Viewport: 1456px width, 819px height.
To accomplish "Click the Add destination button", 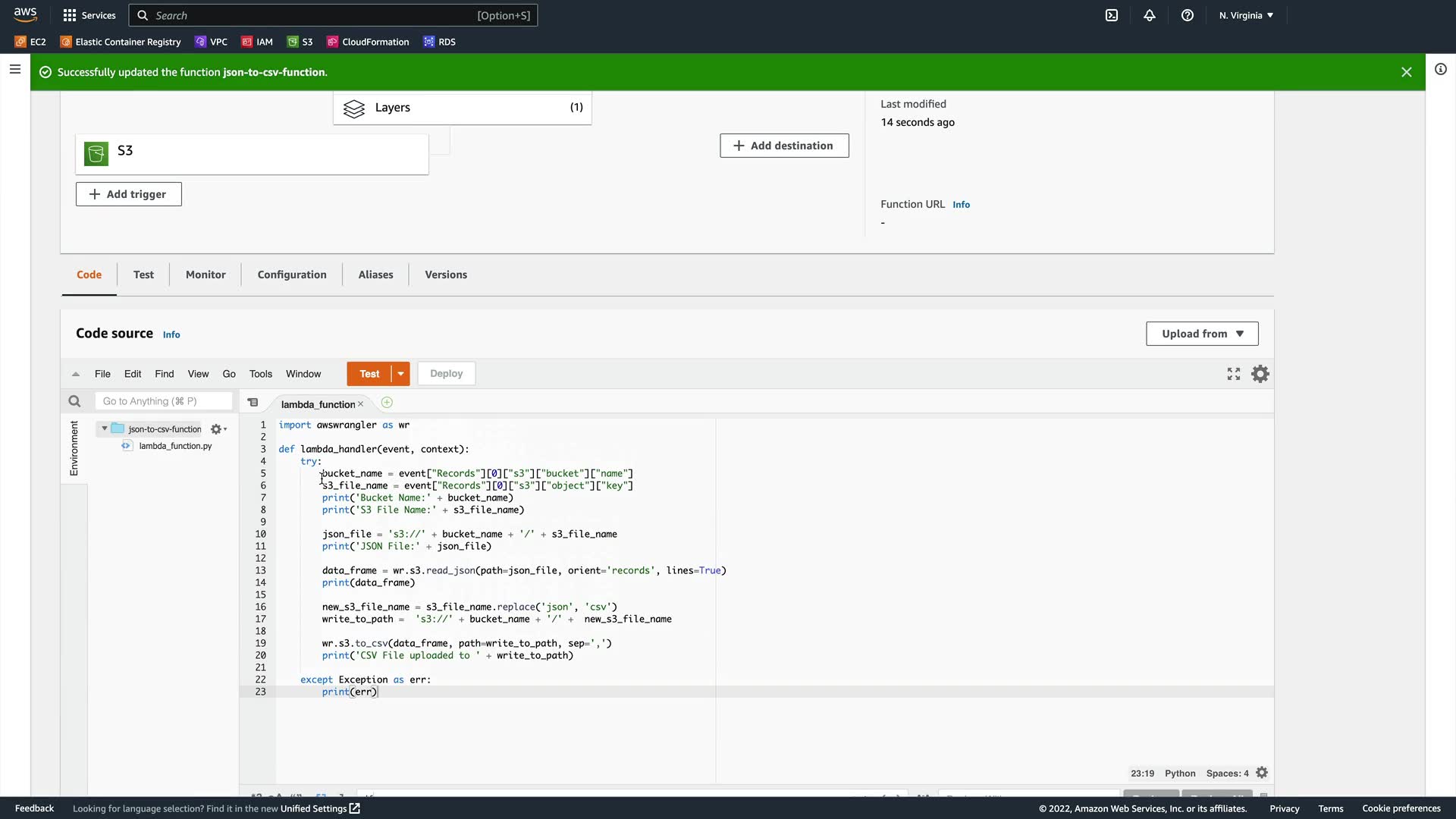I will [x=784, y=146].
